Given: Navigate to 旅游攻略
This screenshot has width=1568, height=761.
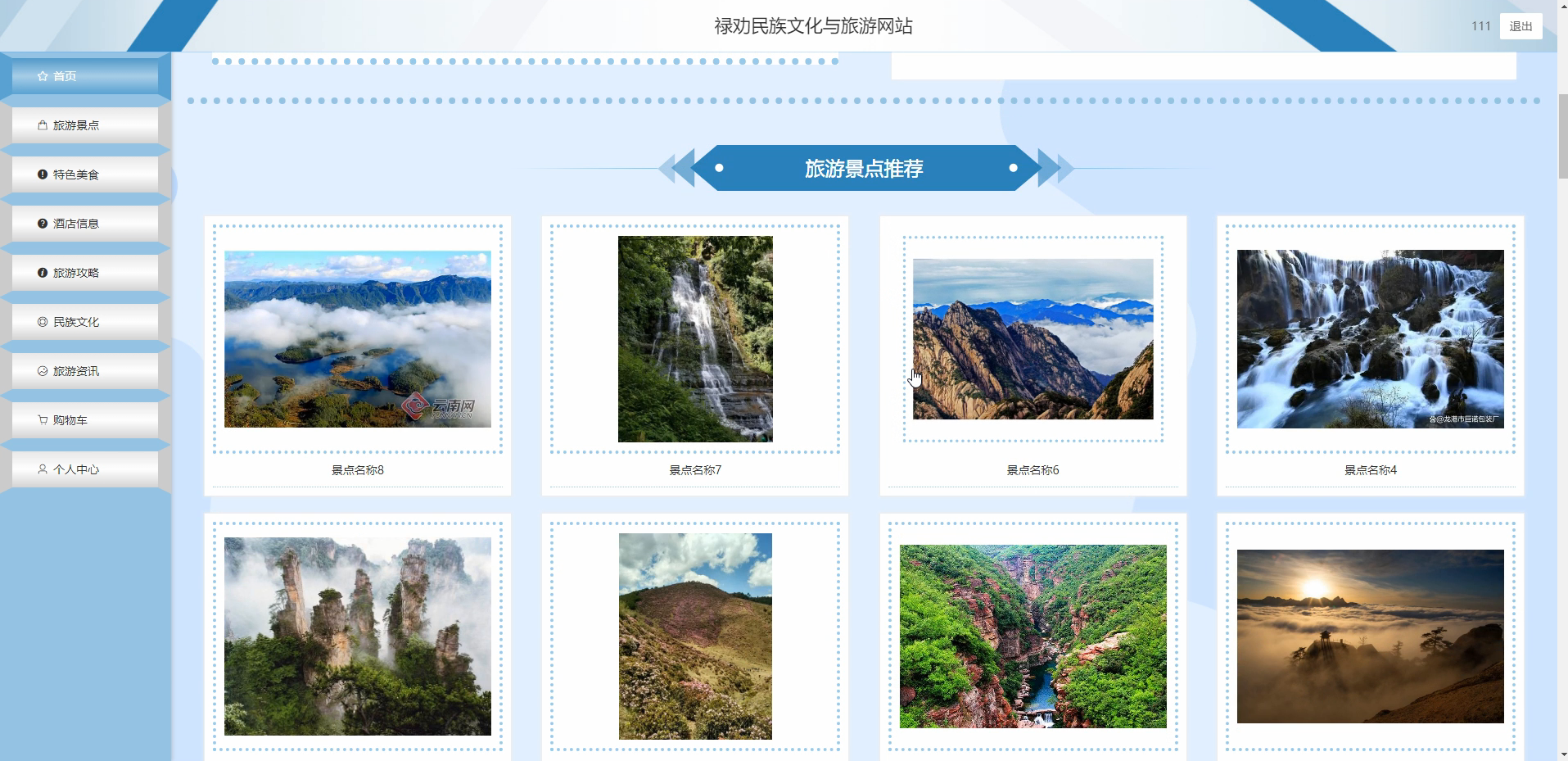Looking at the screenshot, I should click(x=85, y=273).
